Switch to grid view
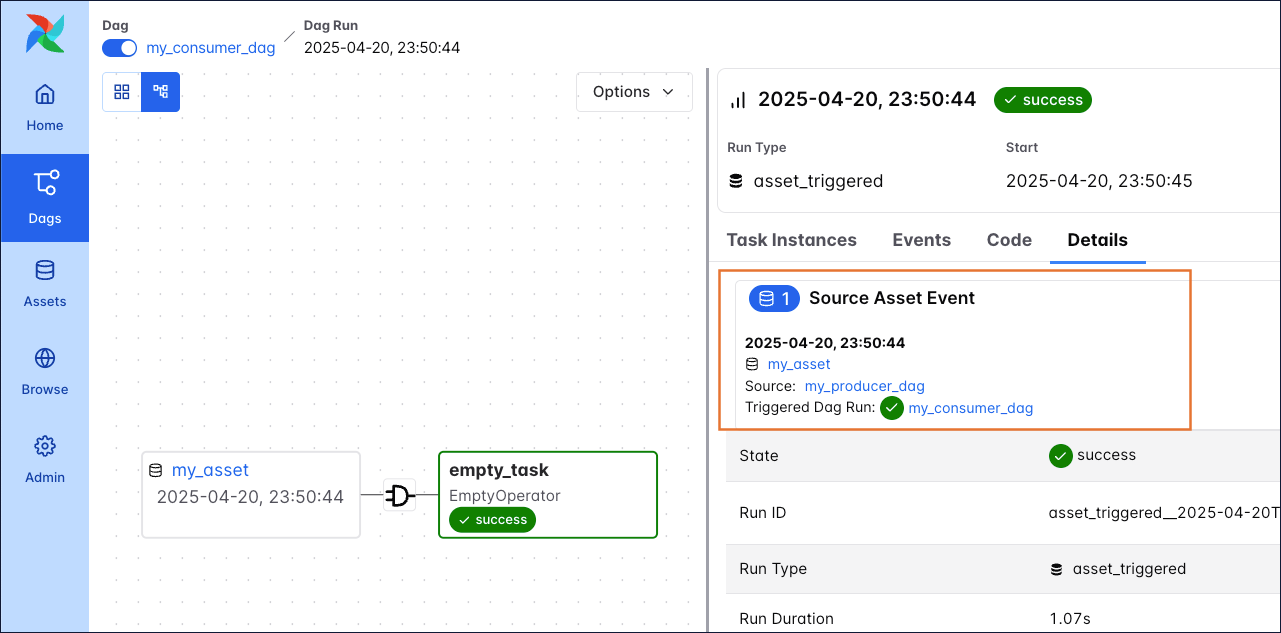 click(x=122, y=91)
